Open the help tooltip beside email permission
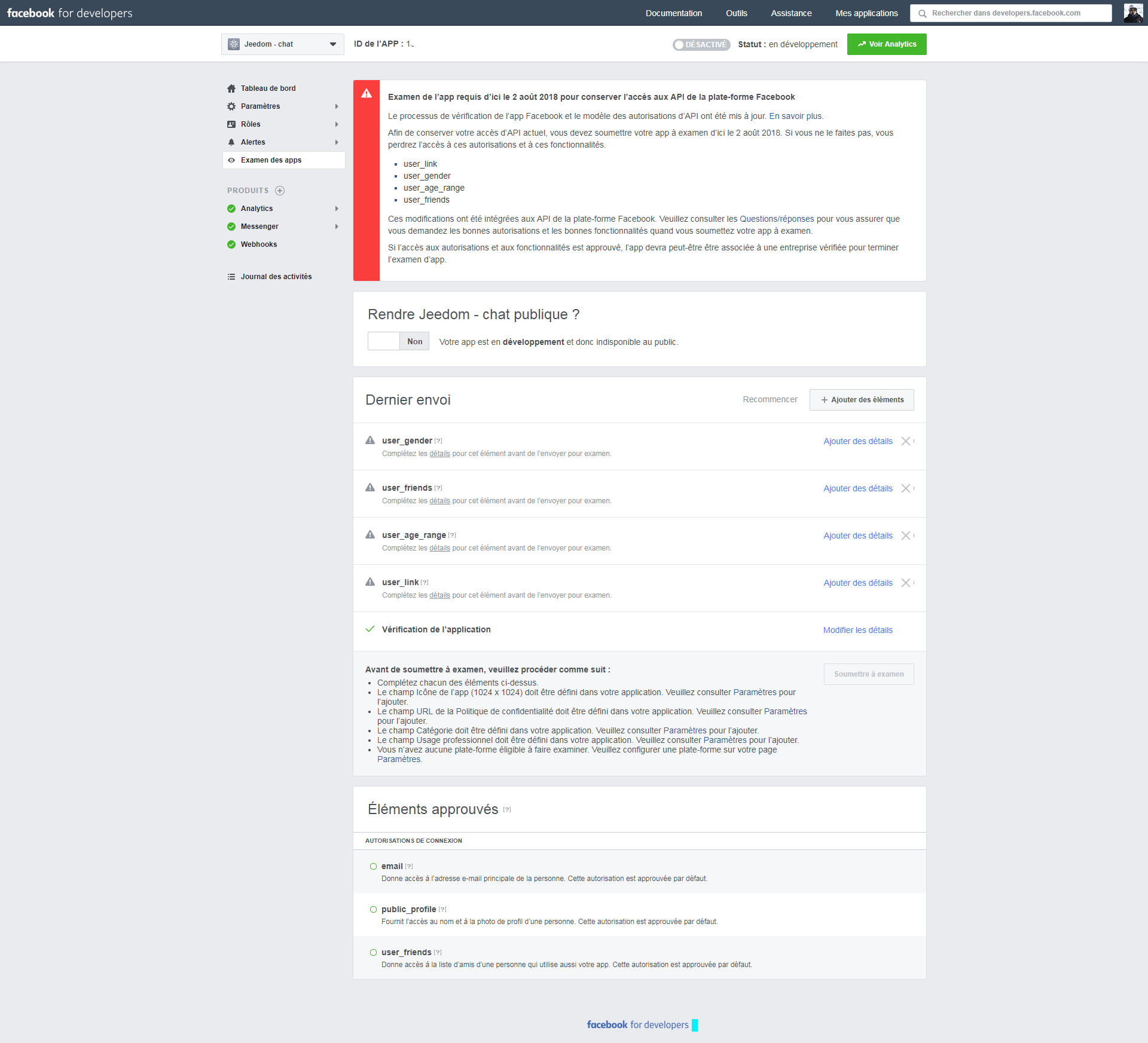1148x1043 pixels. pos(409,867)
